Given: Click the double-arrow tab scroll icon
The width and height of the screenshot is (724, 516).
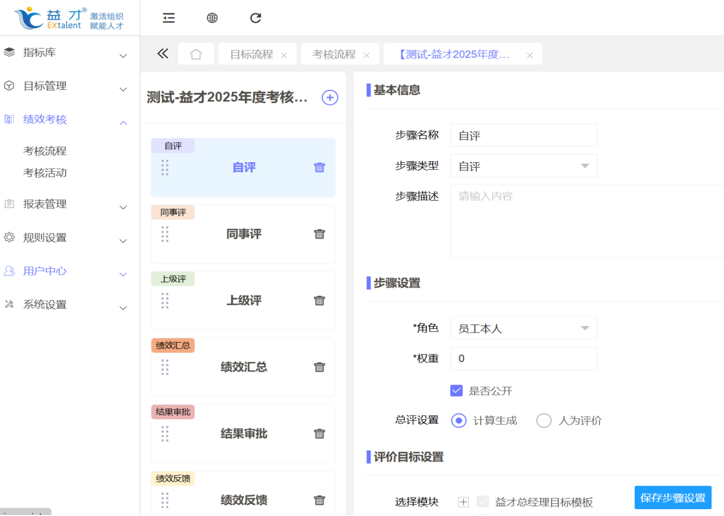Looking at the screenshot, I should tap(163, 54).
